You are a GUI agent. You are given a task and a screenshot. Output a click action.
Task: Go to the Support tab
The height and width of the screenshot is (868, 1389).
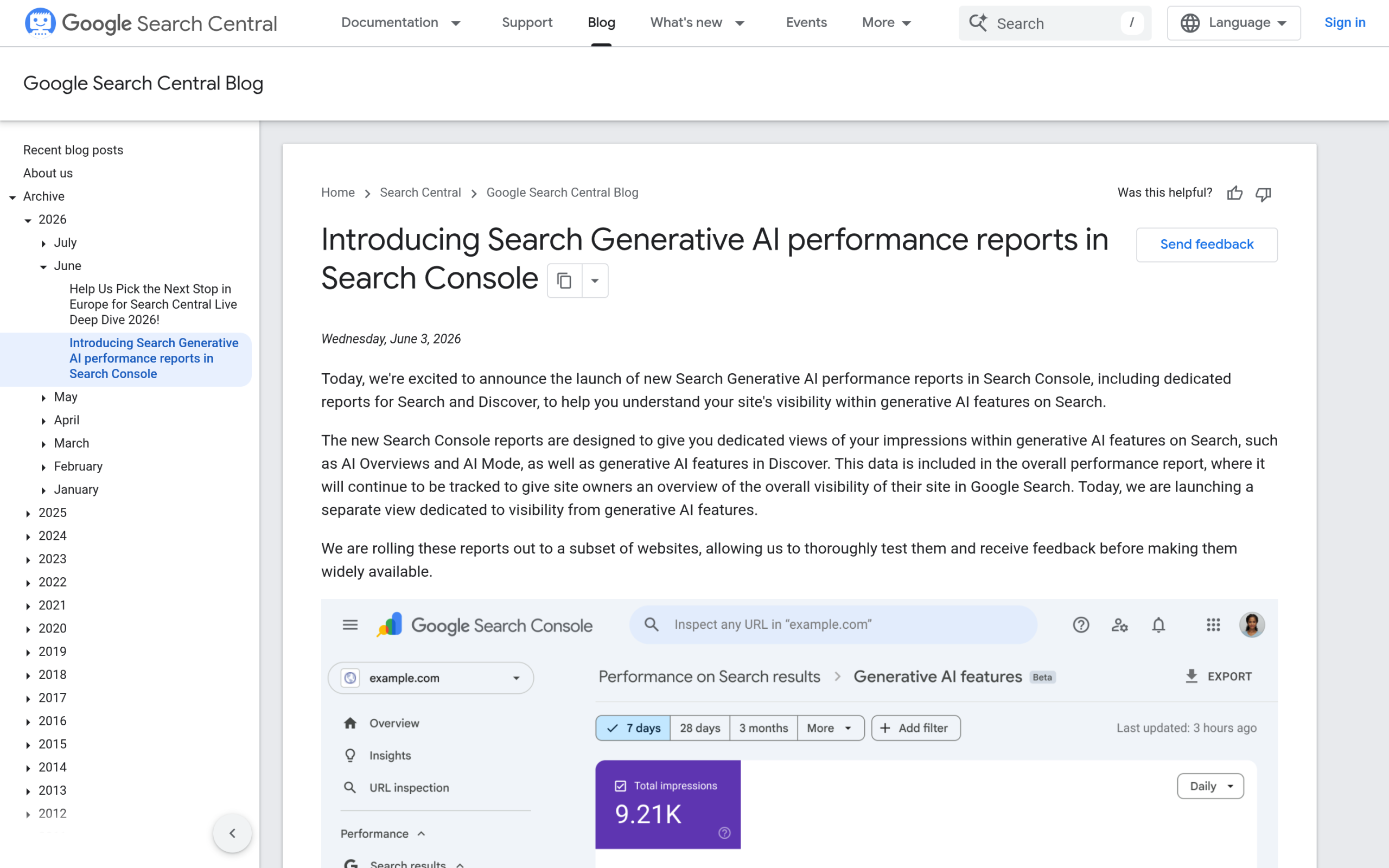(x=527, y=23)
